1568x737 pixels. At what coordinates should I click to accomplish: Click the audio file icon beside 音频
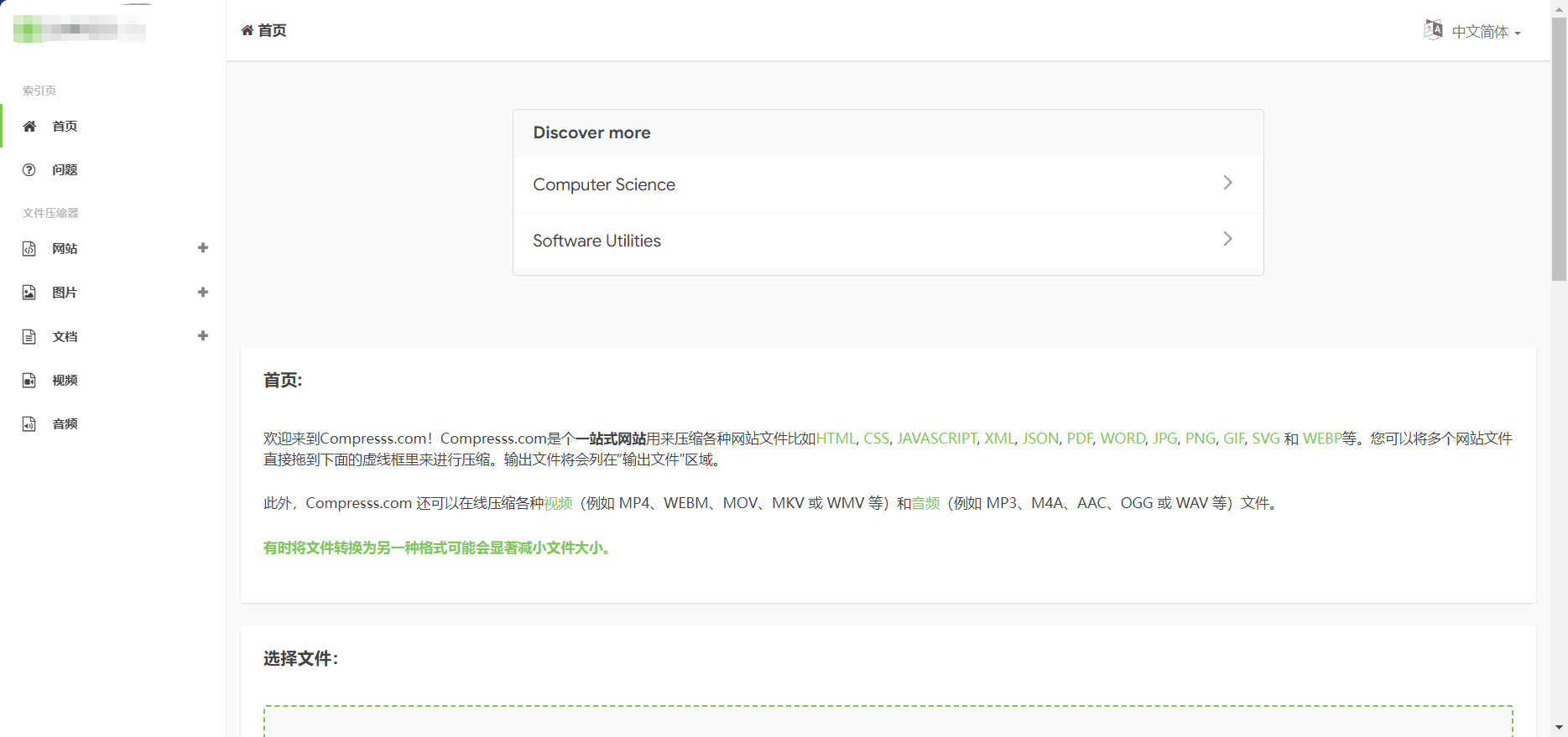pos(29,423)
